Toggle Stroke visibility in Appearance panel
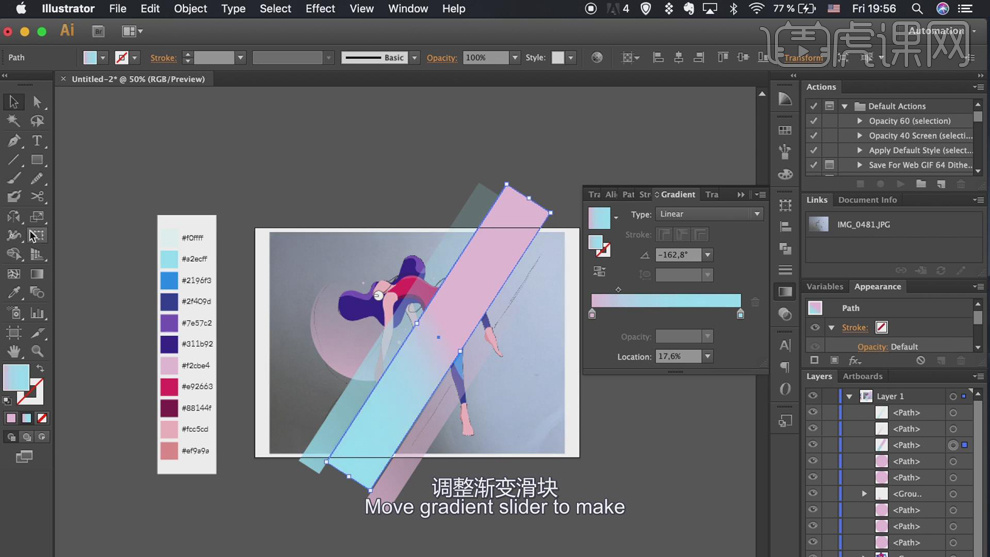This screenshot has height=557, width=990. coord(815,328)
